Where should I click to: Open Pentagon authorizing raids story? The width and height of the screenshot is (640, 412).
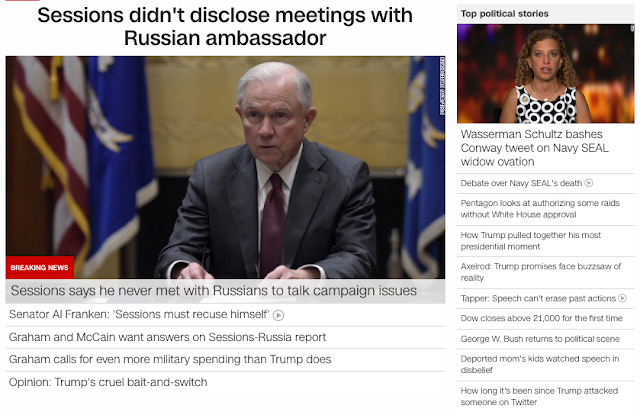pyautogui.click(x=540, y=209)
